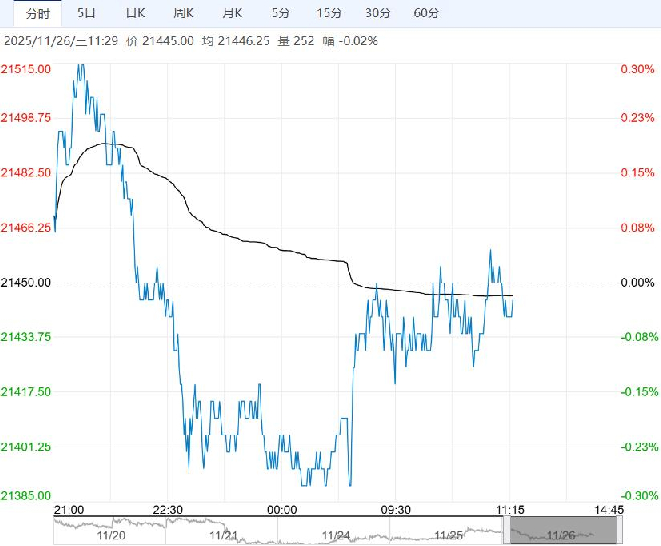Screen dimensions: 661x546
Task: Choose the 30分 interval tab
Action: tap(377, 13)
